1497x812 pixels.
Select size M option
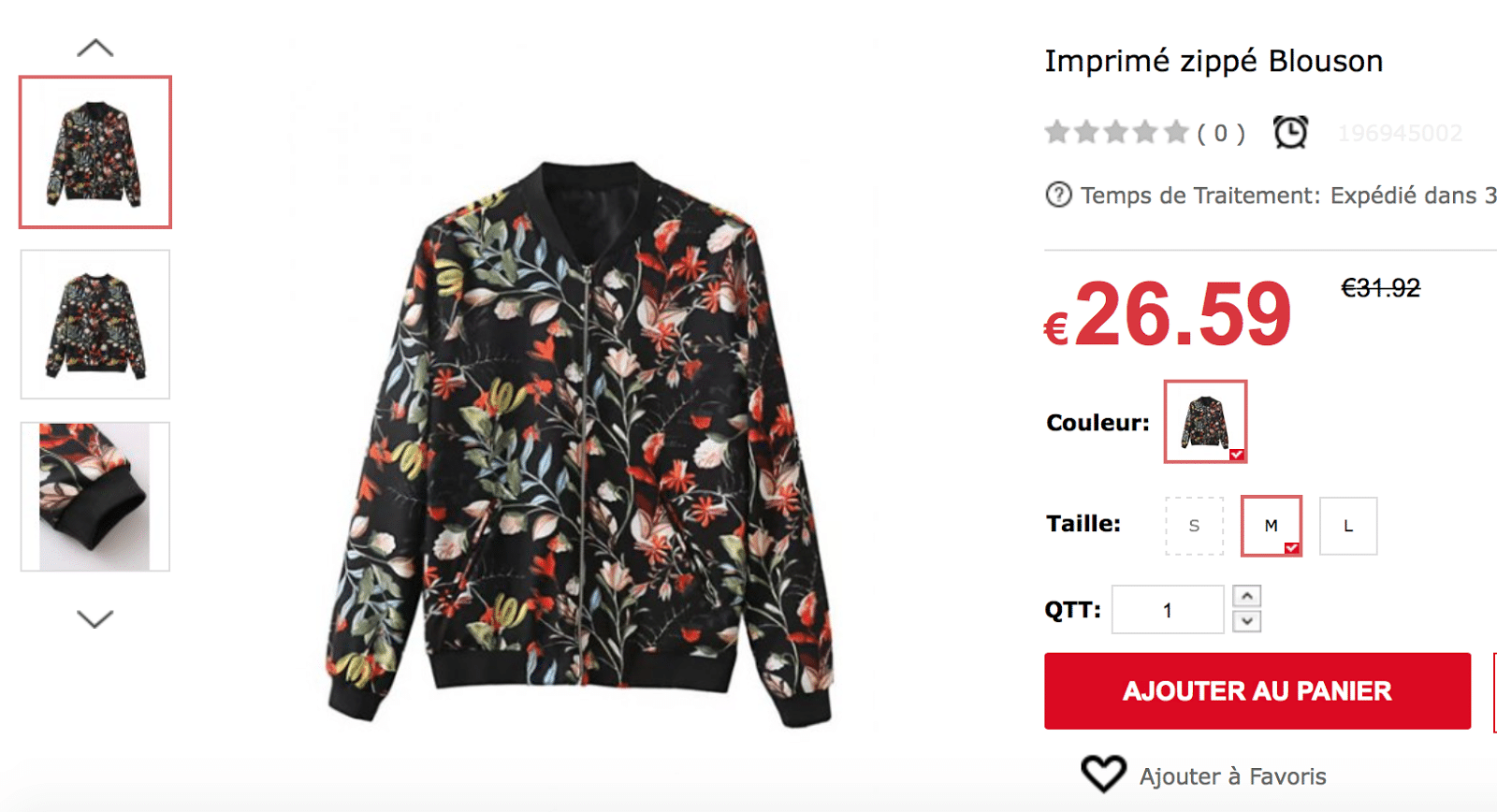coord(1271,526)
